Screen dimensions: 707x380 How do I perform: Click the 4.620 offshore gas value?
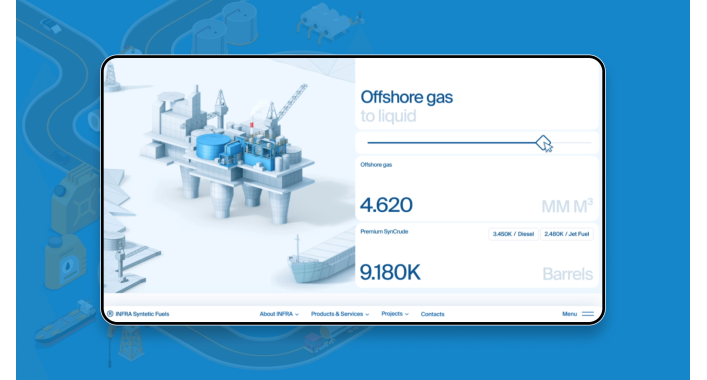pyautogui.click(x=386, y=205)
